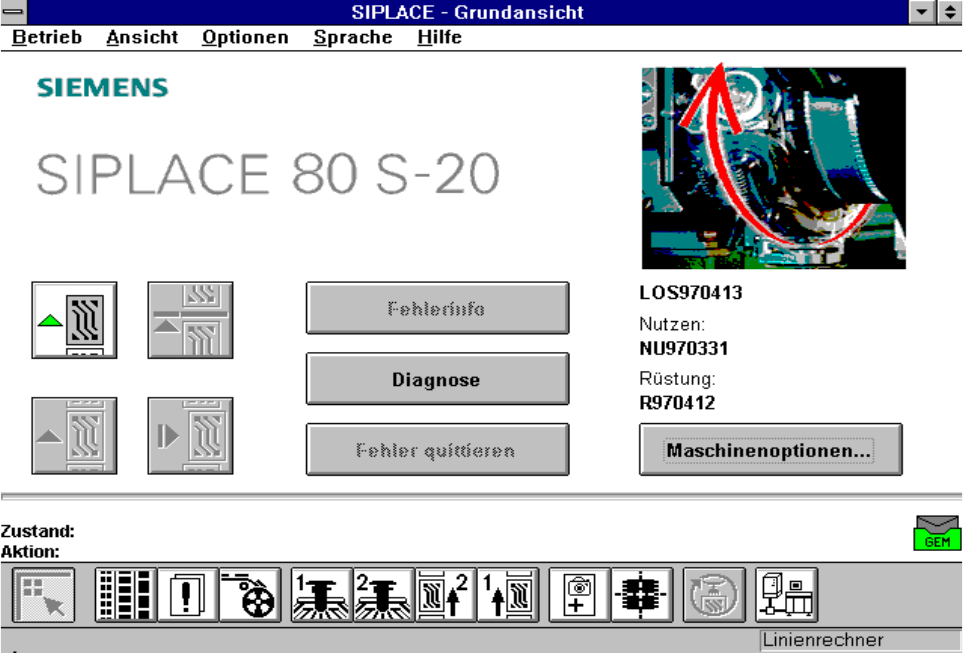Click the SIPLACE 80 S-20 heading
The height and width of the screenshot is (653, 963).
268,174
